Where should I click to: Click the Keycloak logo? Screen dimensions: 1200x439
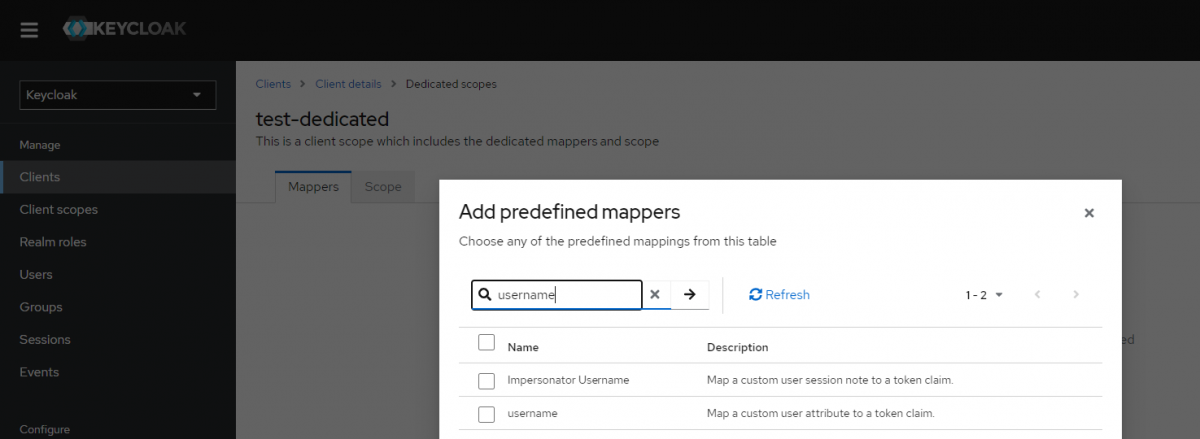124,29
